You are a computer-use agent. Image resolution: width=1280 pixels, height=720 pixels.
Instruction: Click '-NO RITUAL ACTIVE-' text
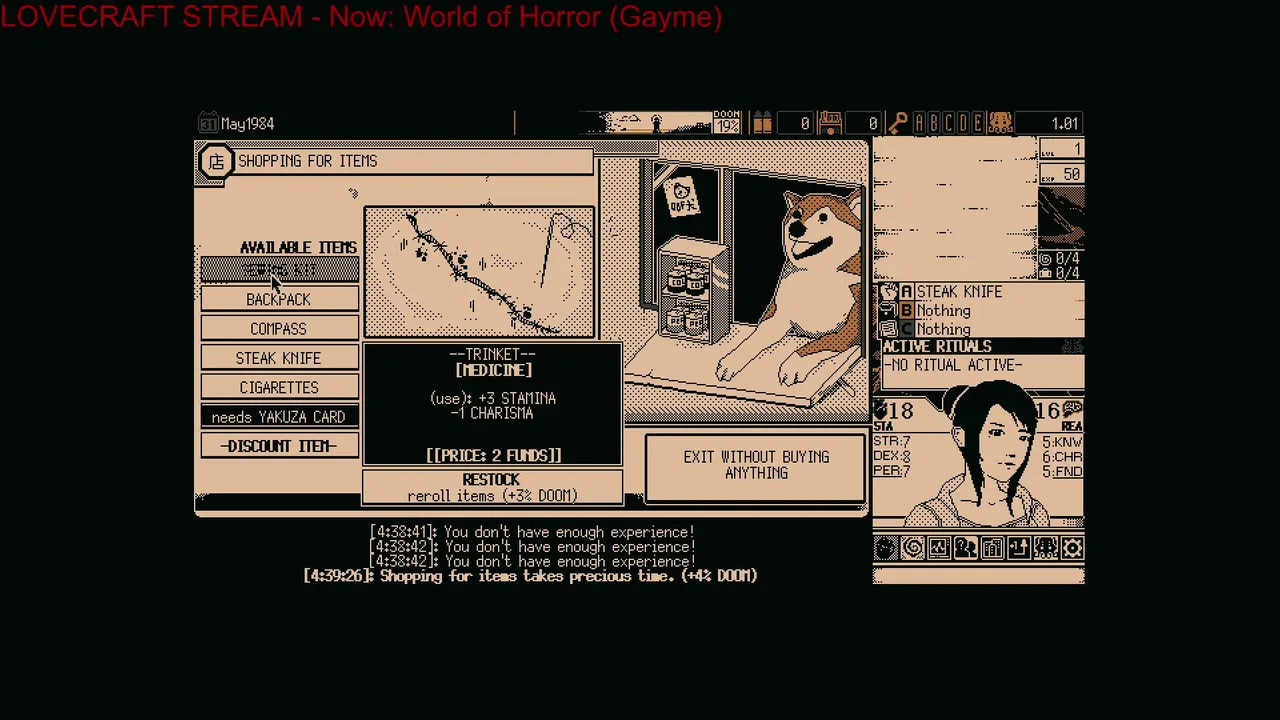[x=953, y=366]
